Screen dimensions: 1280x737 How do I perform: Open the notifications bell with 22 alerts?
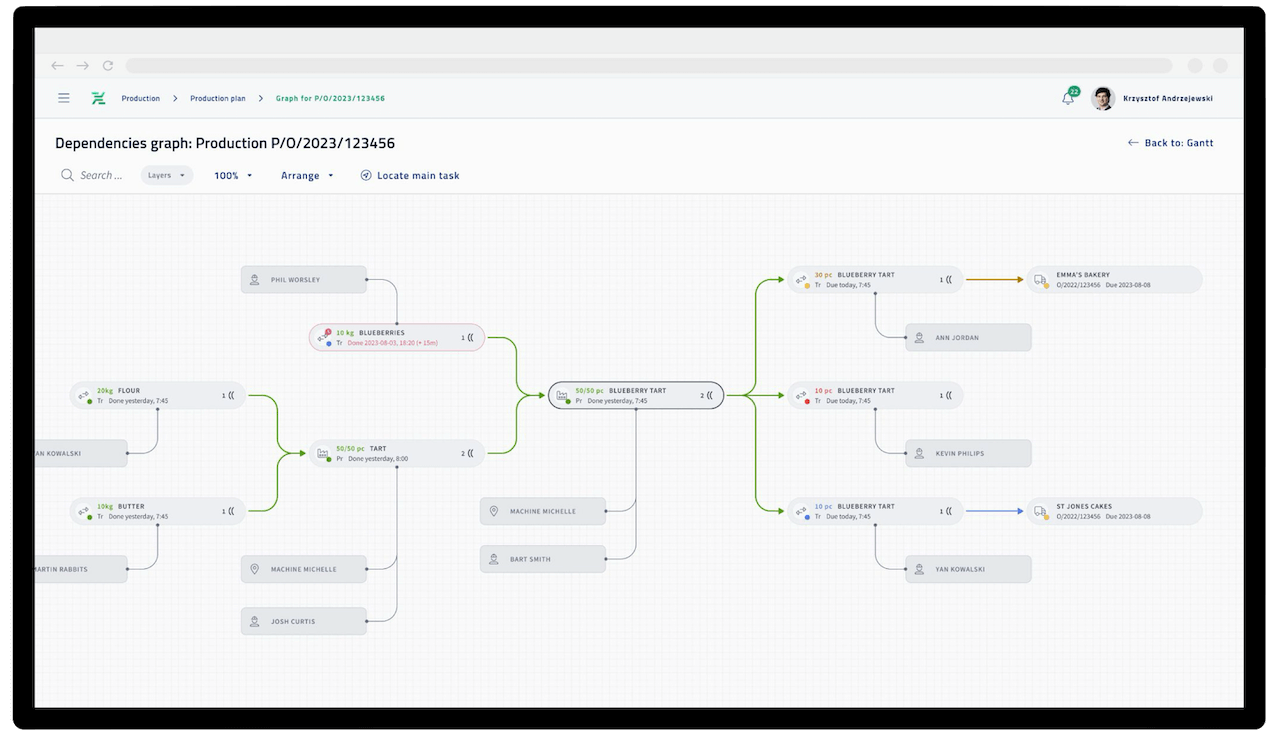click(x=1067, y=97)
